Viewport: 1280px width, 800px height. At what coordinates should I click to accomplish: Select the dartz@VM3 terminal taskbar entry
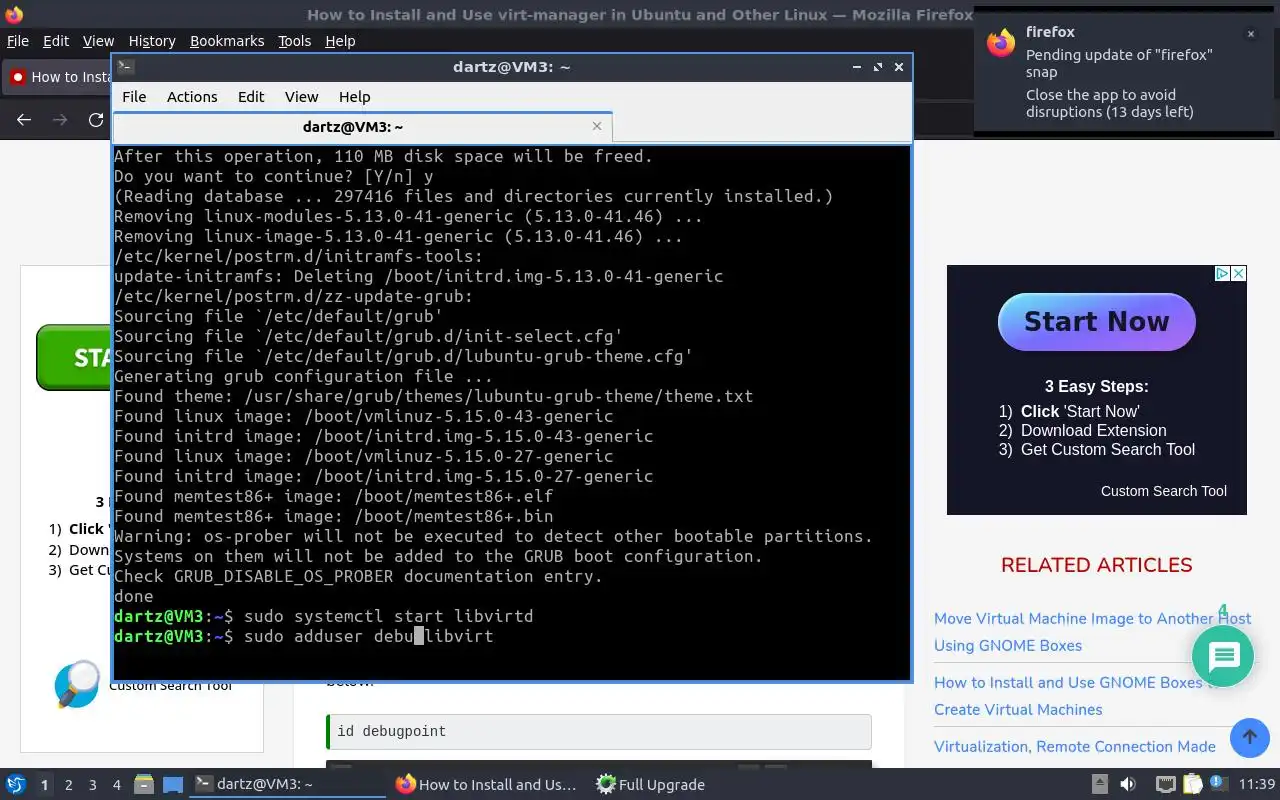287,785
